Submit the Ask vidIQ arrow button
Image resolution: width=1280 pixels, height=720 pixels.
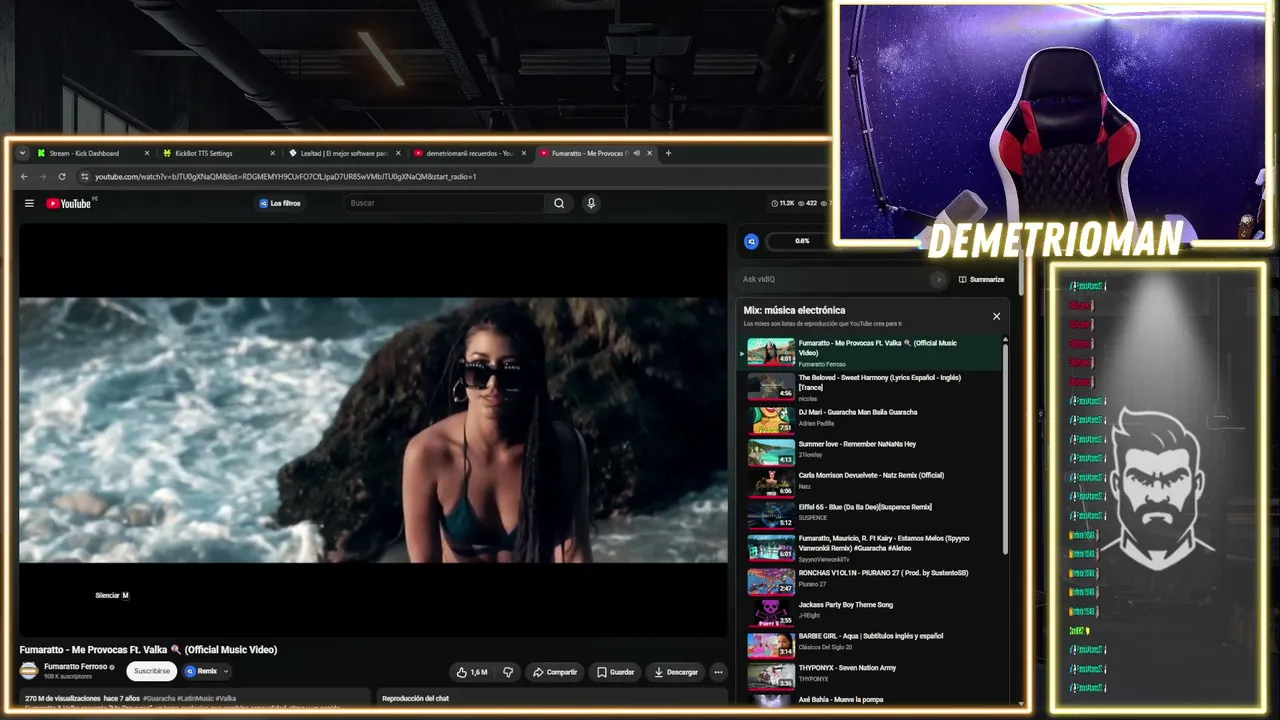pos(938,279)
